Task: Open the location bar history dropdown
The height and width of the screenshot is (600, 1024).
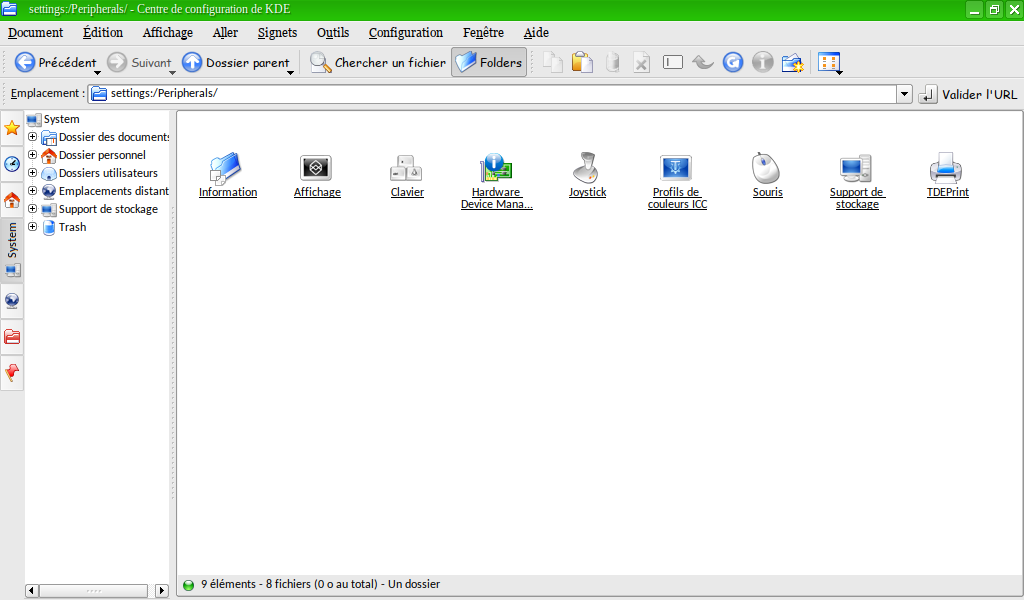Action: coord(904,94)
